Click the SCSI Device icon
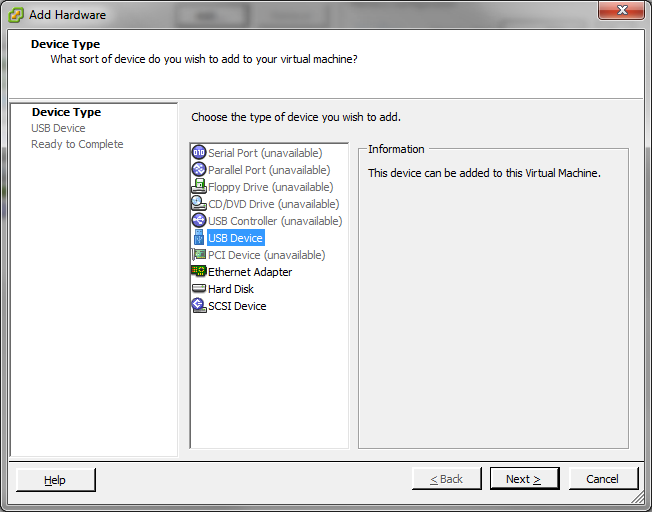The width and height of the screenshot is (652, 512). [199, 306]
